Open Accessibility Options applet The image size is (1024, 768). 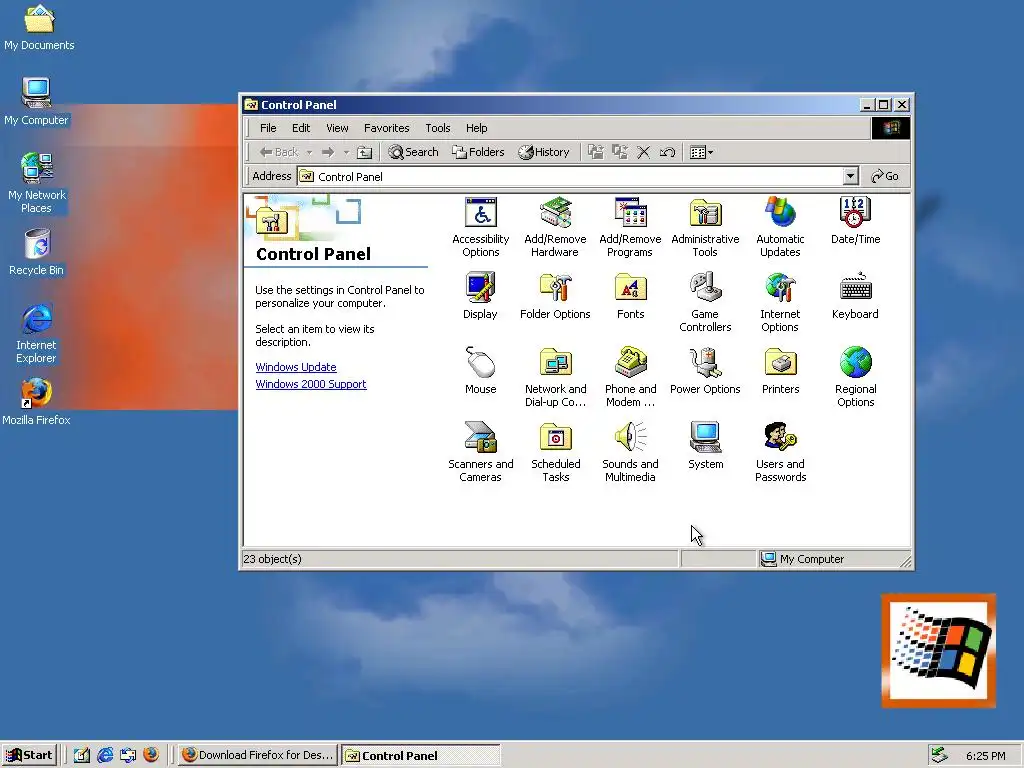pos(481,227)
